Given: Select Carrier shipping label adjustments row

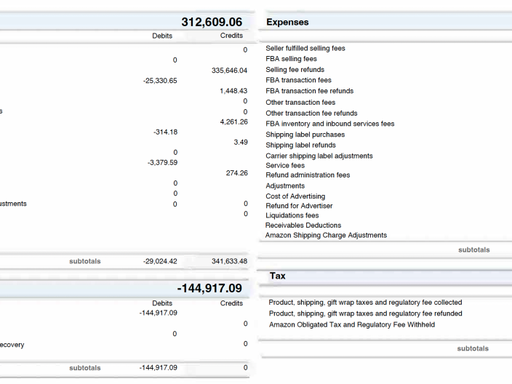Looking at the screenshot, I should (x=319, y=156).
